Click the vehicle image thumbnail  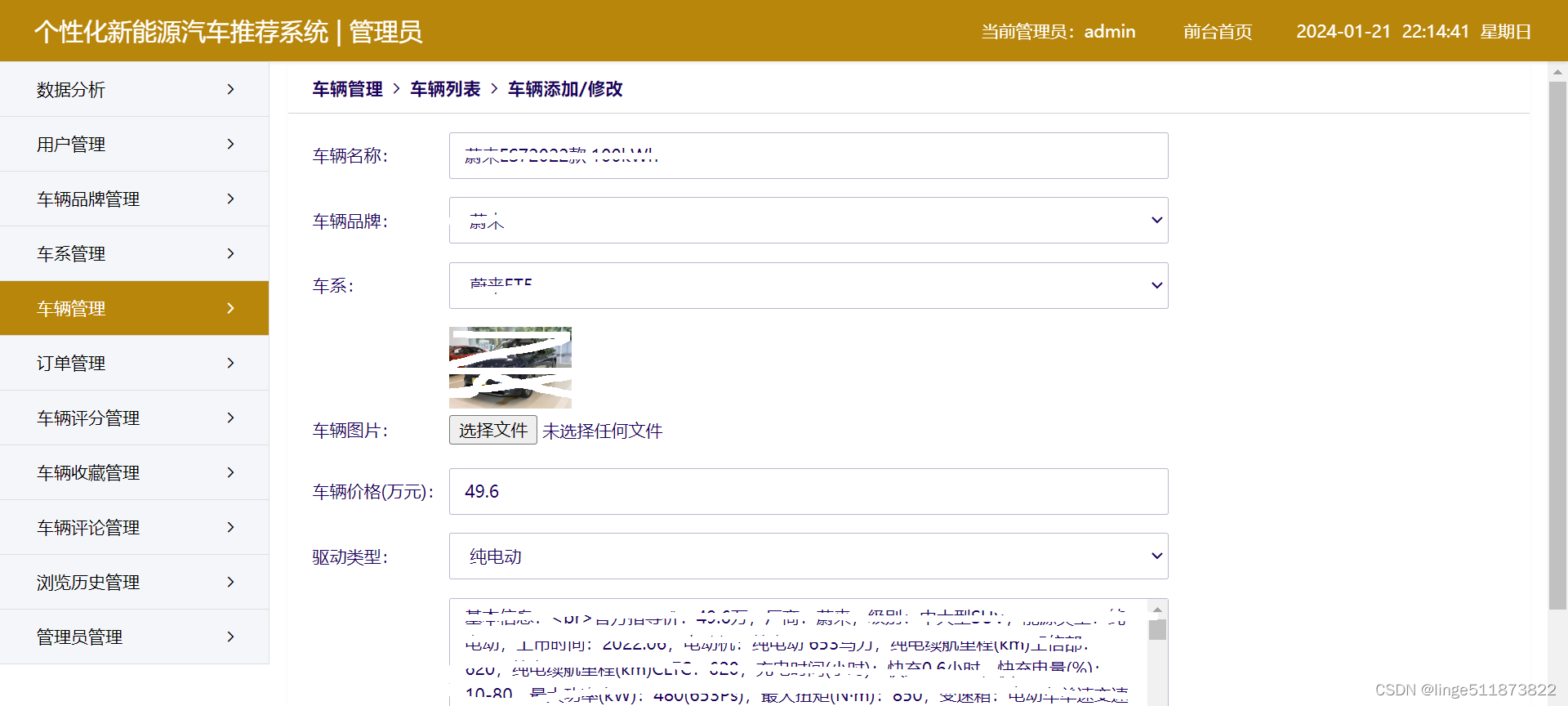click(510, 368)
